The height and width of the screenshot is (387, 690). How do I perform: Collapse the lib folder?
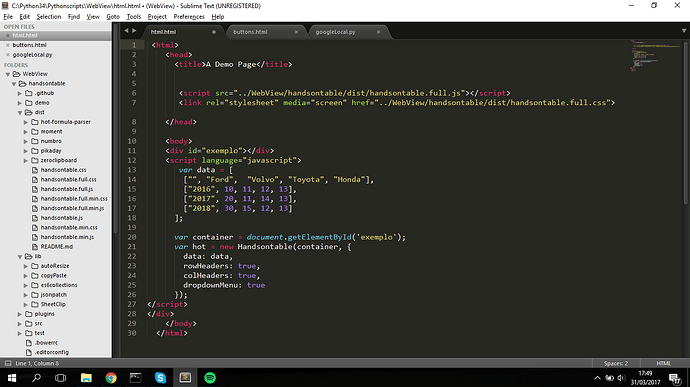click(x=20, y=256)
